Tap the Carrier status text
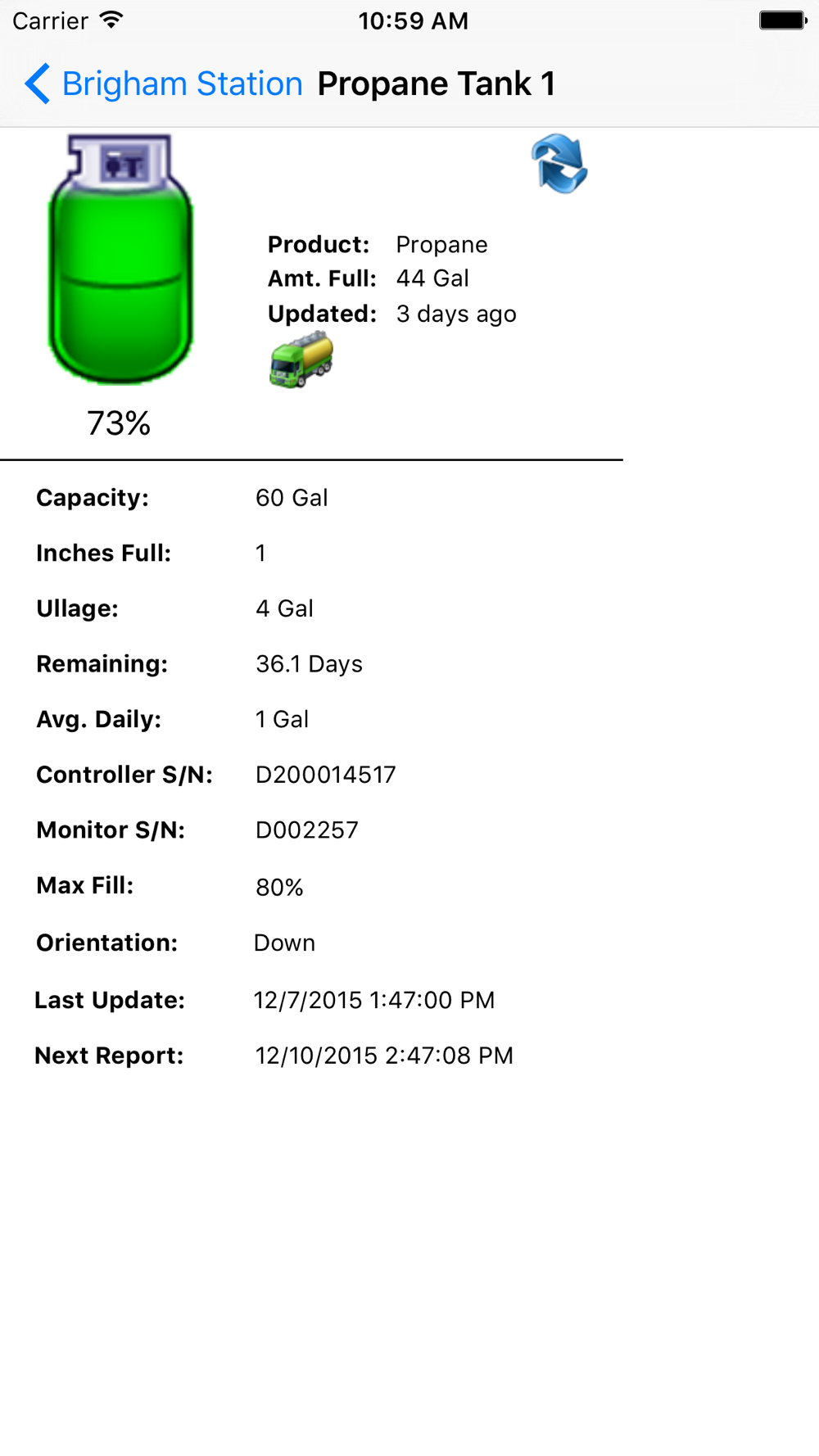Viewport: 819px width, 1456px height. coord(50,20)
